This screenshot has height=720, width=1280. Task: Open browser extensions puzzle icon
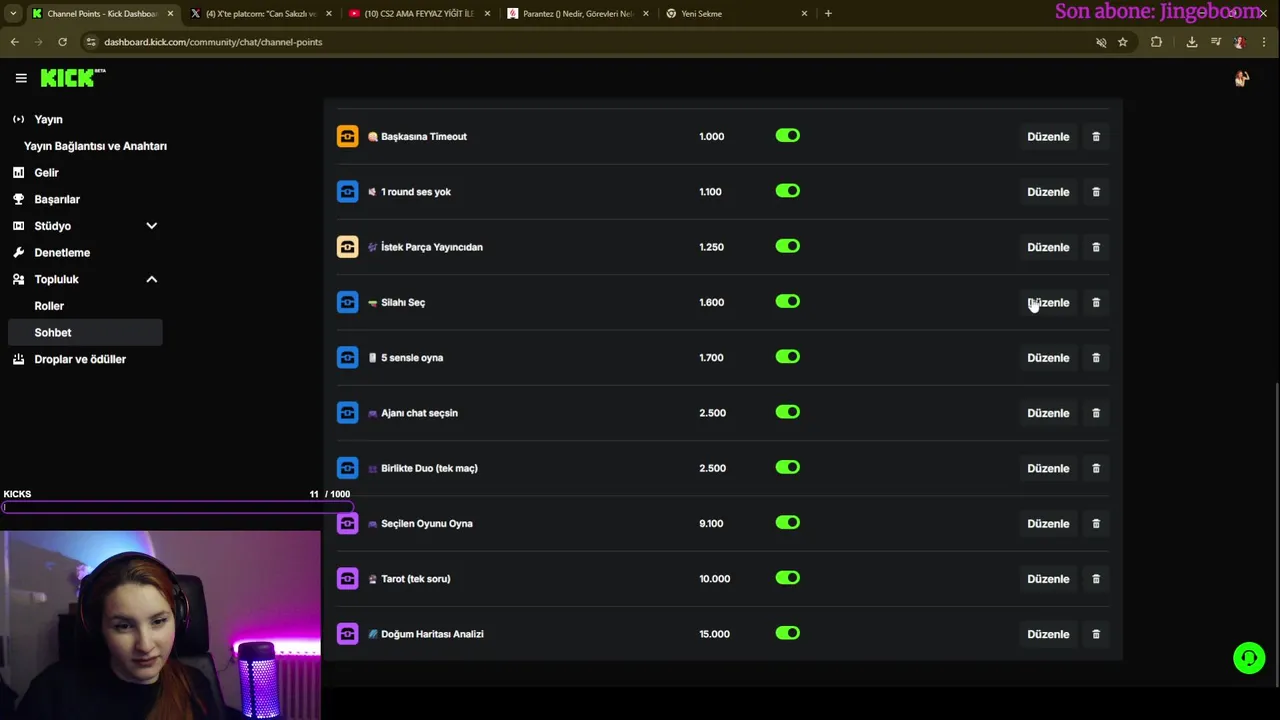click(1156, 42)
